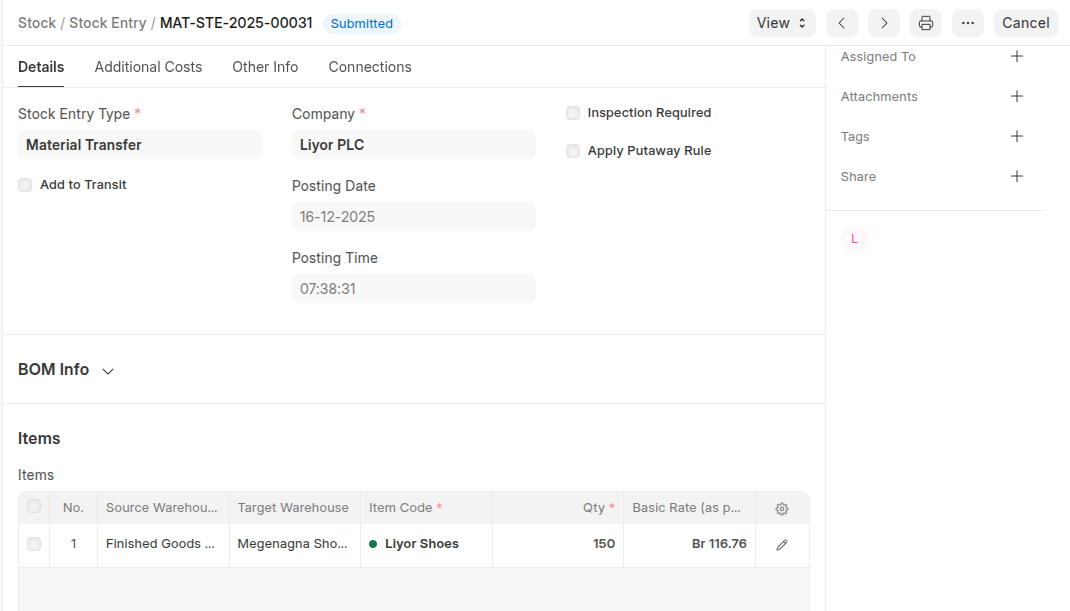The height and width of the screenshot is (611, 1070).
Task: Go to the next stock entry document
Action: pyautogui.click(x=884, y=23)
